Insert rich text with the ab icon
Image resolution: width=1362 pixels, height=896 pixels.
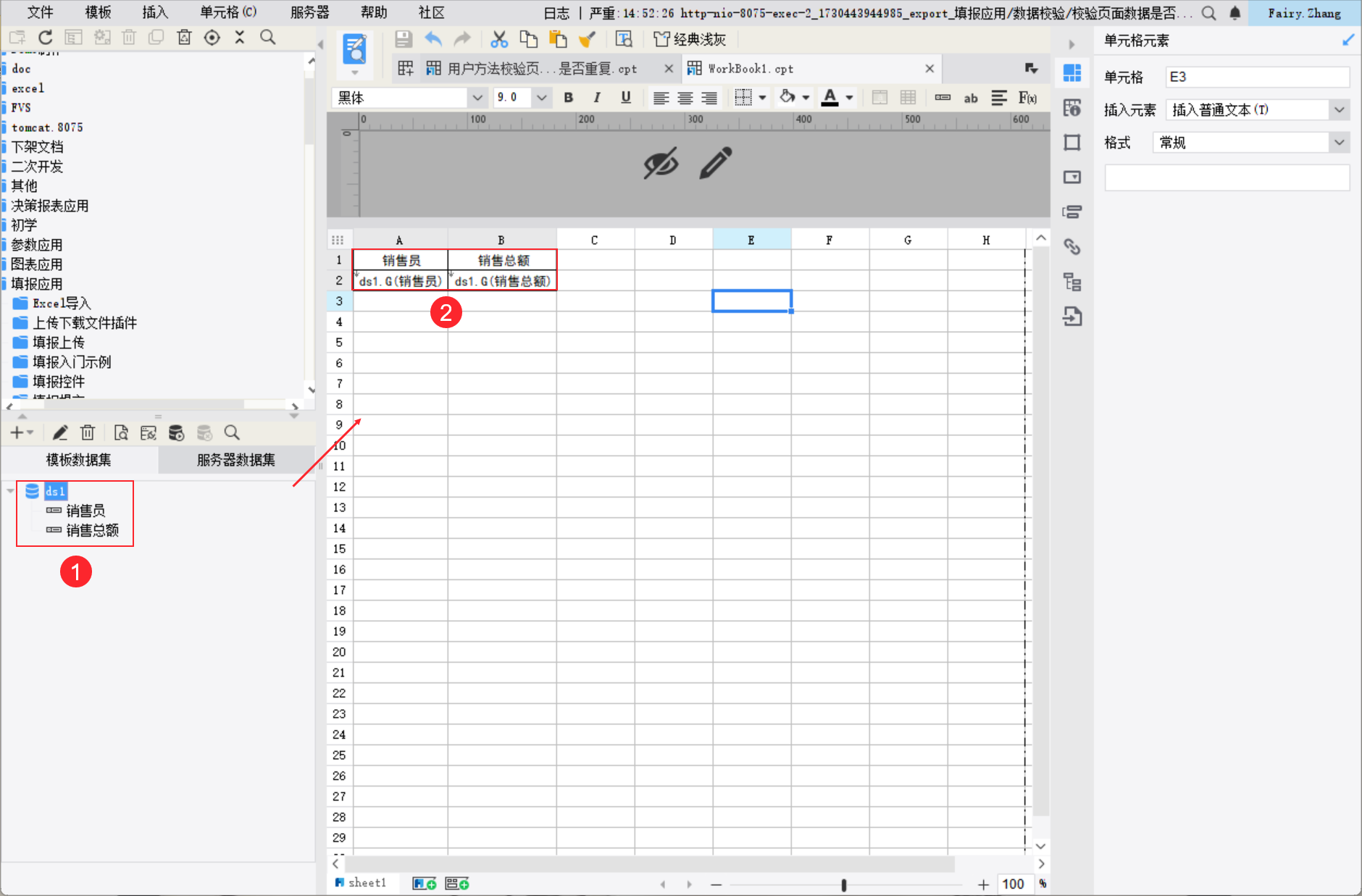coord(971,98)
